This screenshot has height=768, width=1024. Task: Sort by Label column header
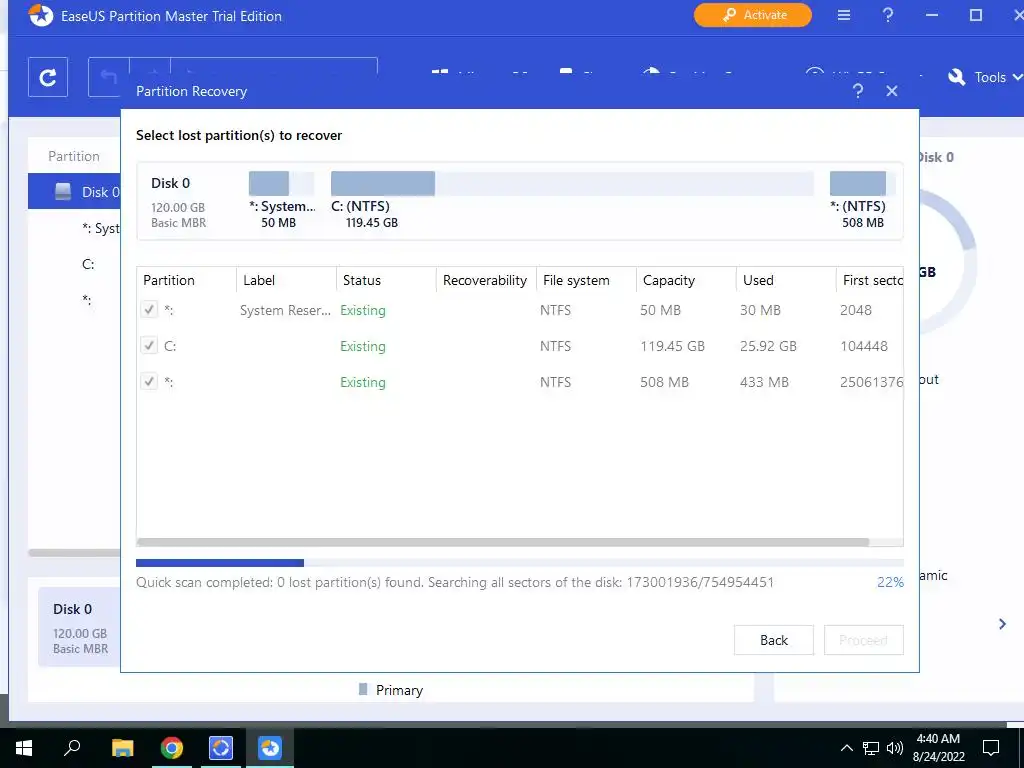(286, 280)
